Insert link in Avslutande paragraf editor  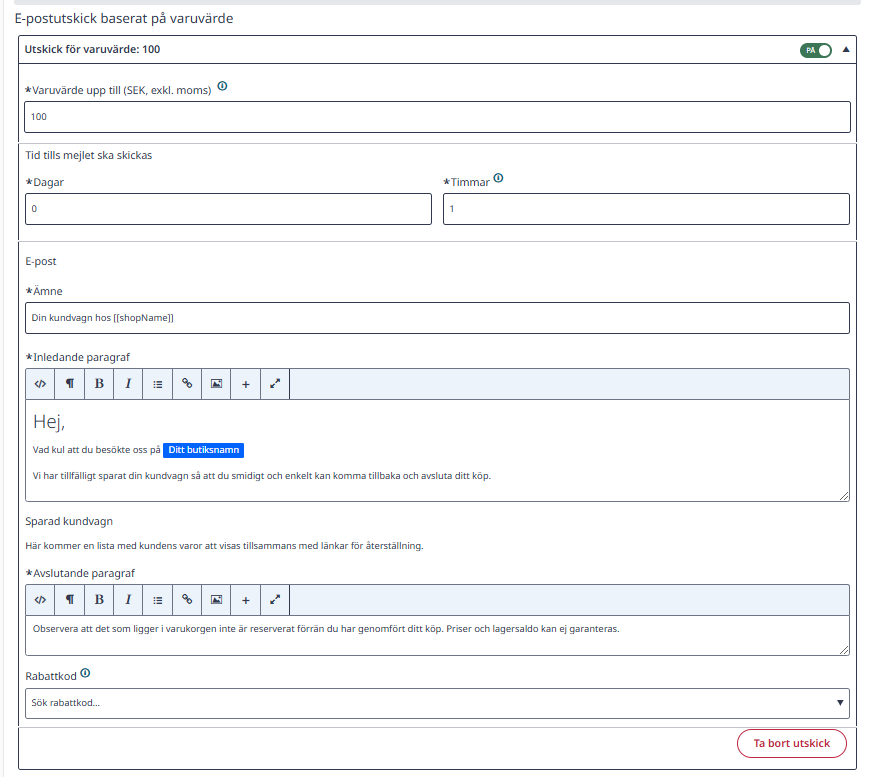tap(187, 600)
